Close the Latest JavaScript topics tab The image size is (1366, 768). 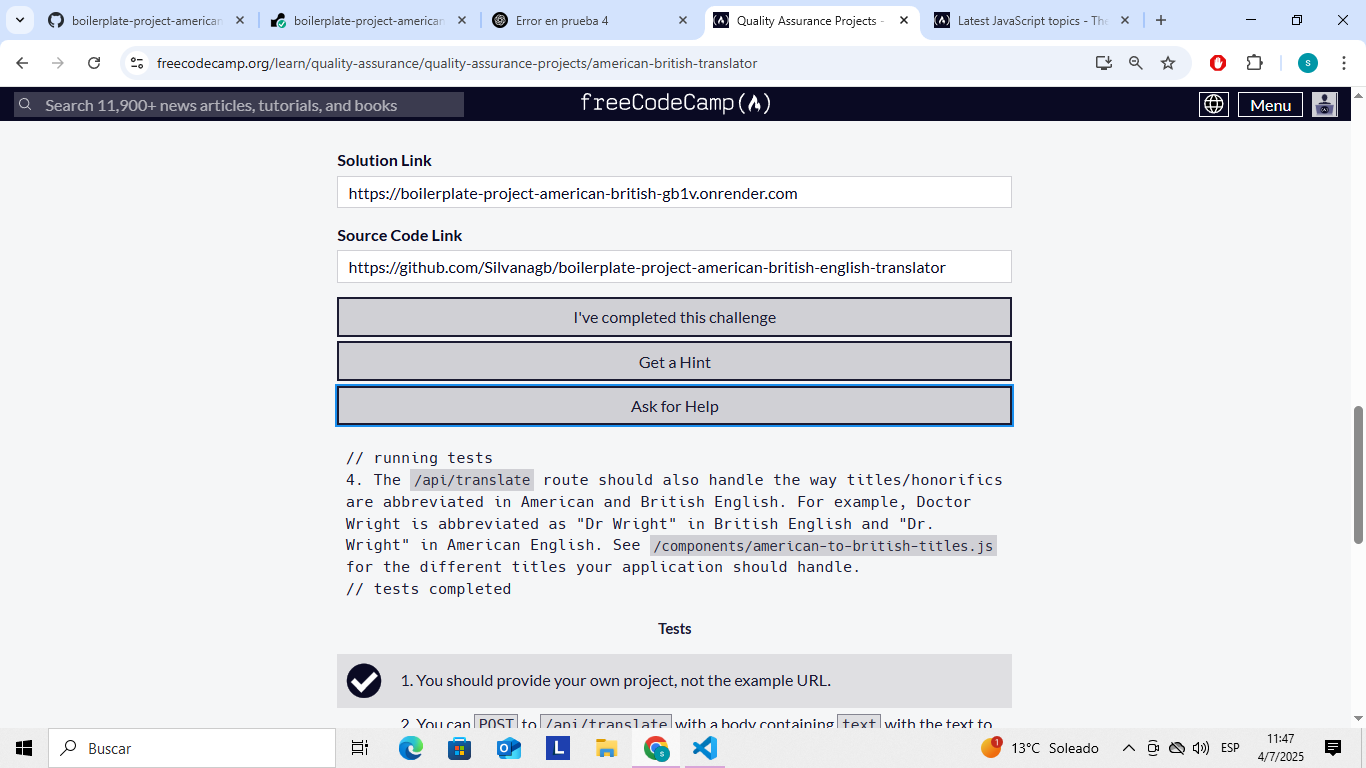coord(1125,20)
